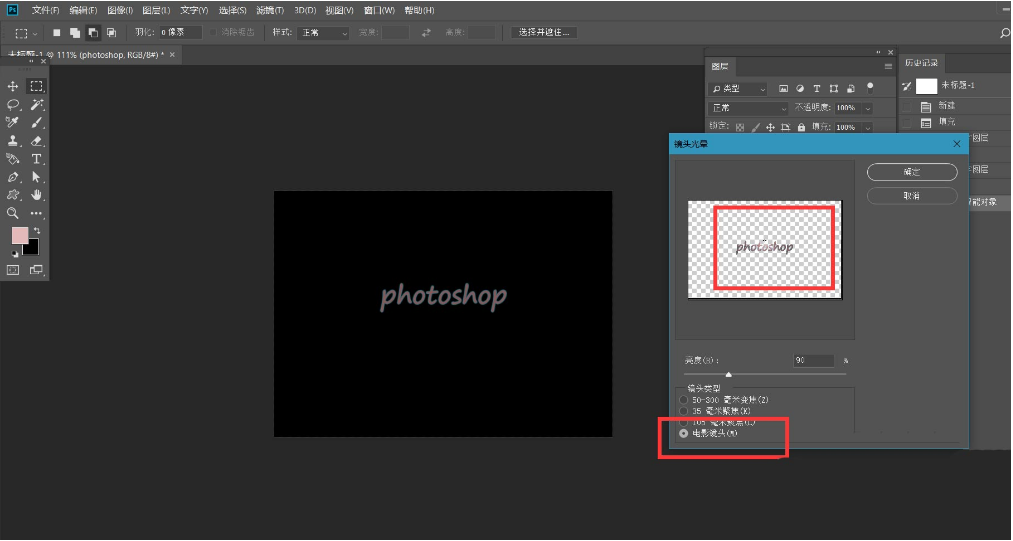
Task: Activate the Hand tool
Action: click(x=37, y=195)
